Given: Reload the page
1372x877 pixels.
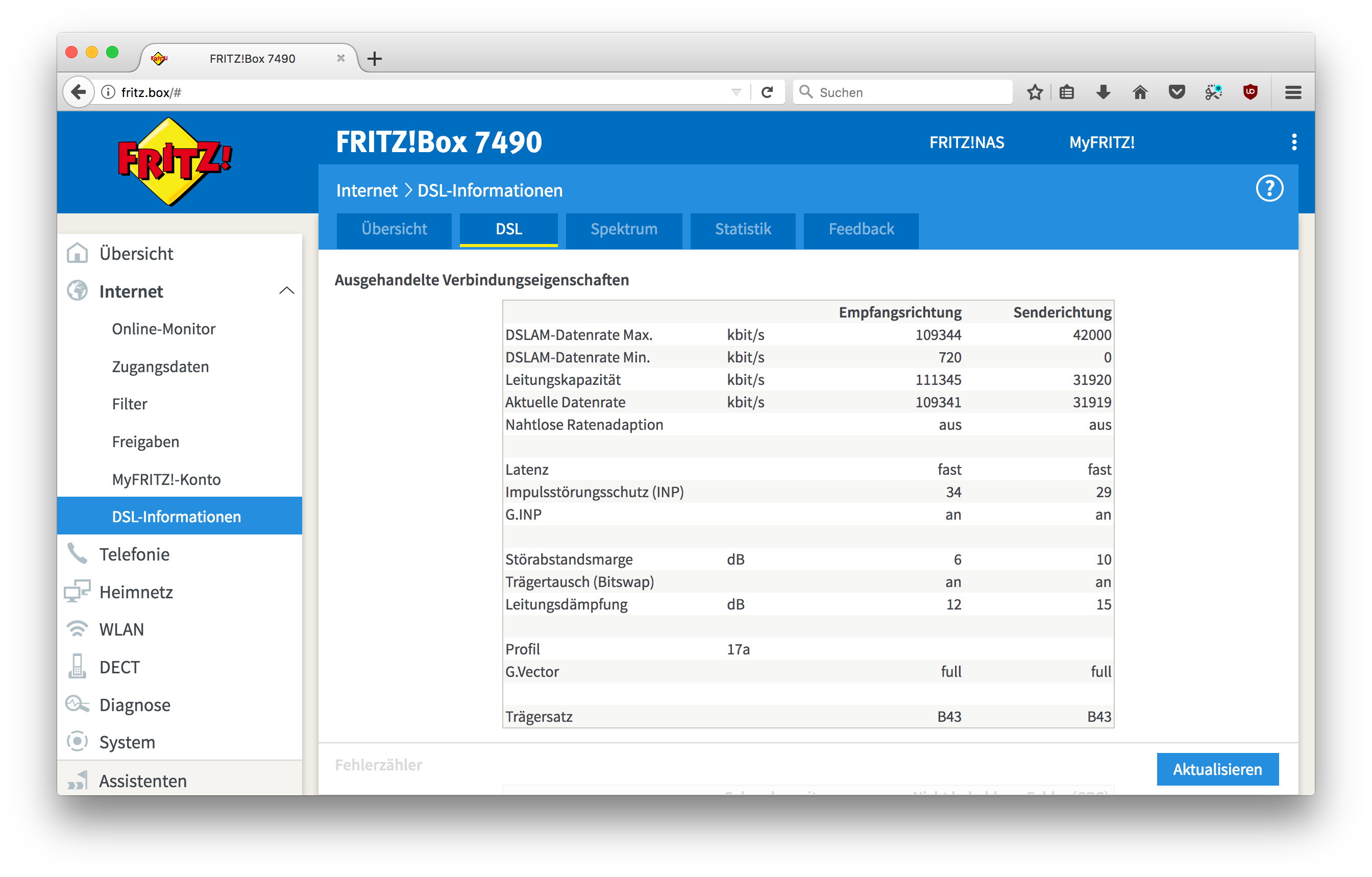Looking at the screenshot, I should 767,92.
